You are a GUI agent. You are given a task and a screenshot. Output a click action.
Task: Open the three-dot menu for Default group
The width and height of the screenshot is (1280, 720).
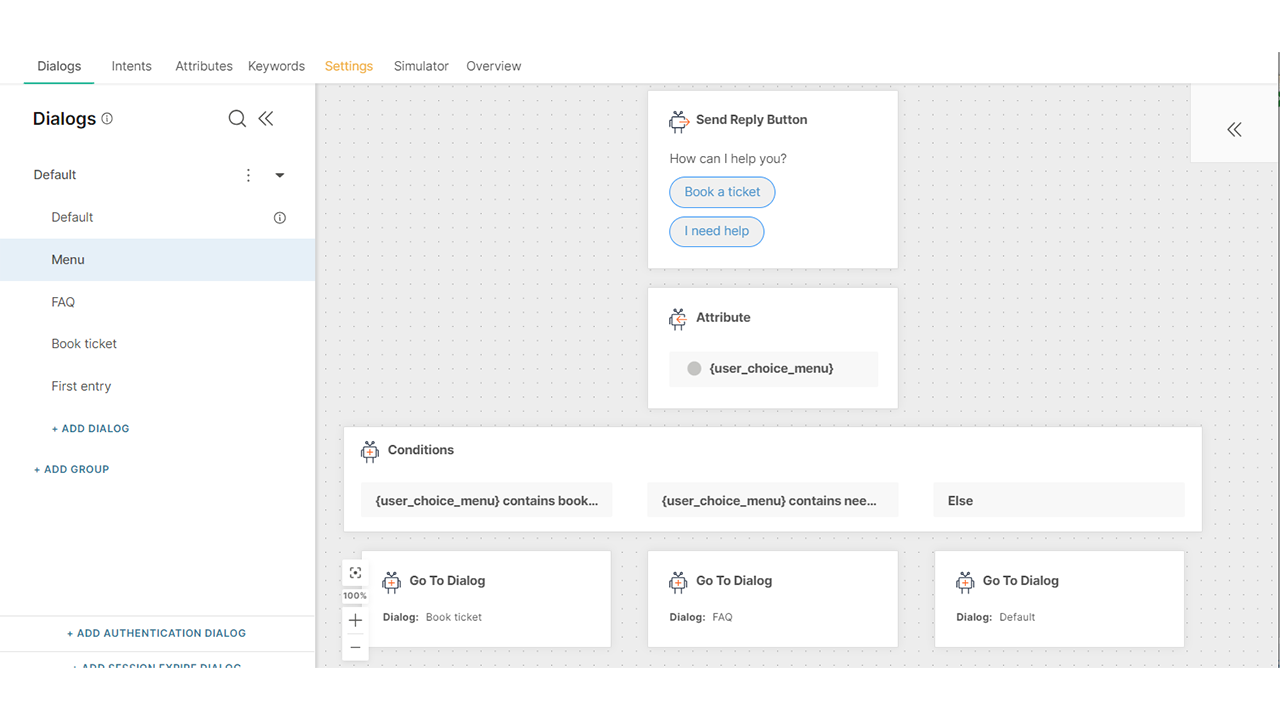click(x=249, y=175)
